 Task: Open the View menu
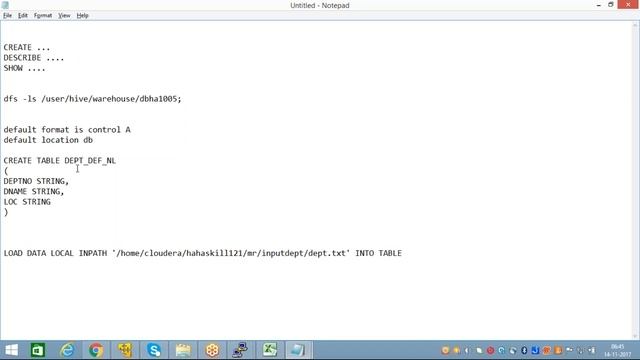[x=64, y=16]
